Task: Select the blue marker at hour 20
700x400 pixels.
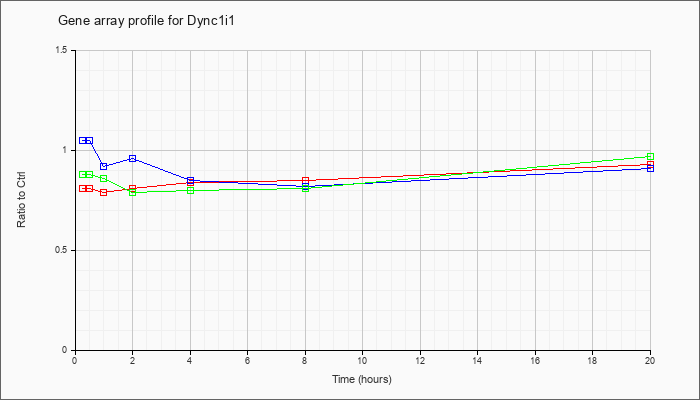Action: pyautogui.click(x=650, y=168)
